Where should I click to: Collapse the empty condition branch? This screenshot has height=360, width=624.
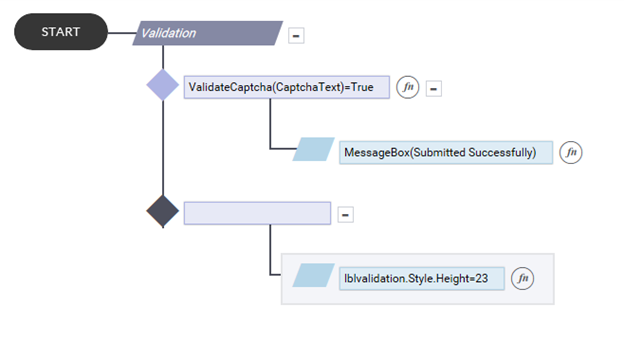click(345, 215)
